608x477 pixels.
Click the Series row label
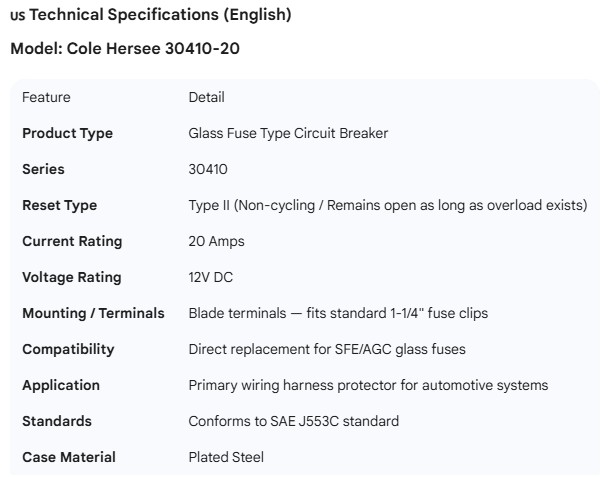click(43, 169)
